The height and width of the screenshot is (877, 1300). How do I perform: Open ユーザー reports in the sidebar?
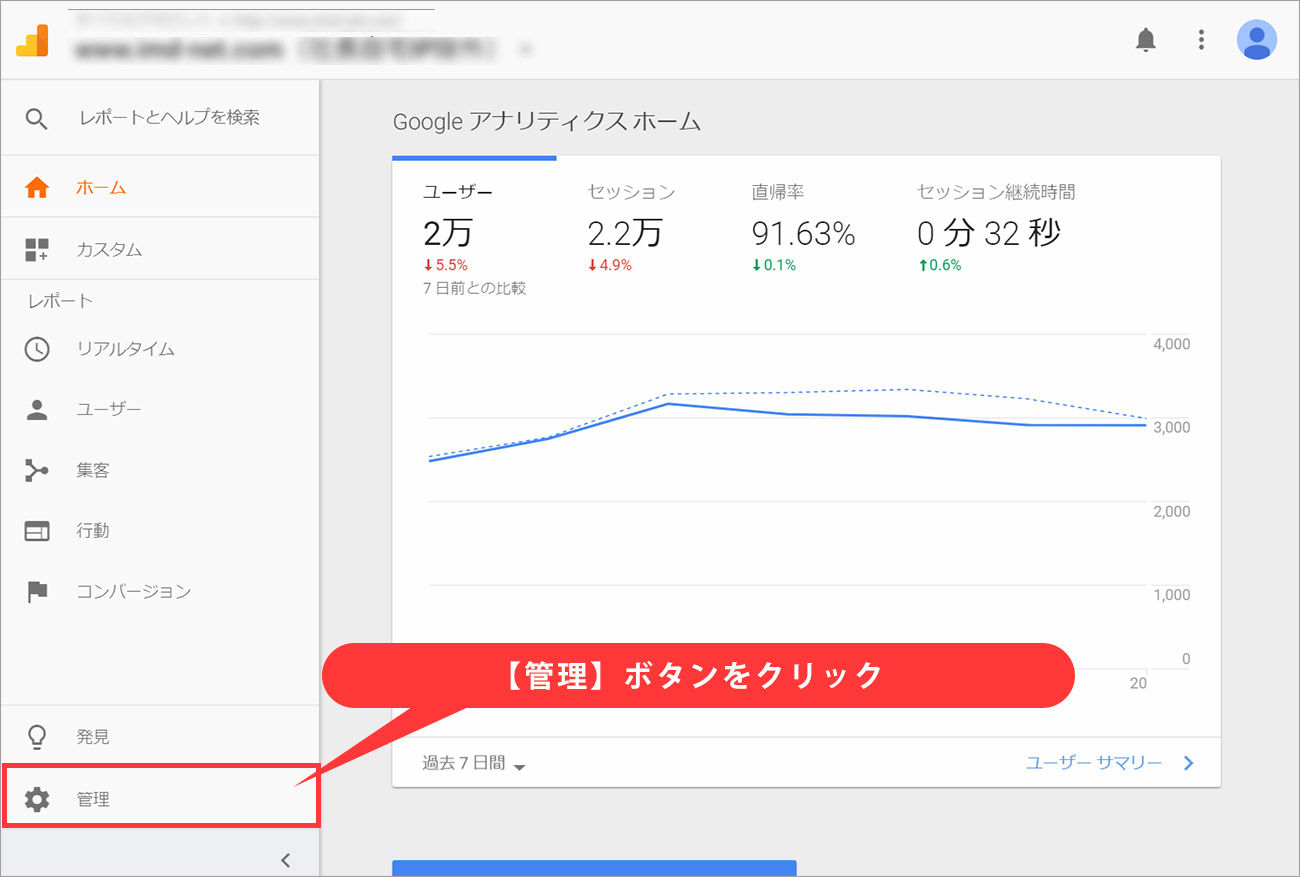(160, 409)
